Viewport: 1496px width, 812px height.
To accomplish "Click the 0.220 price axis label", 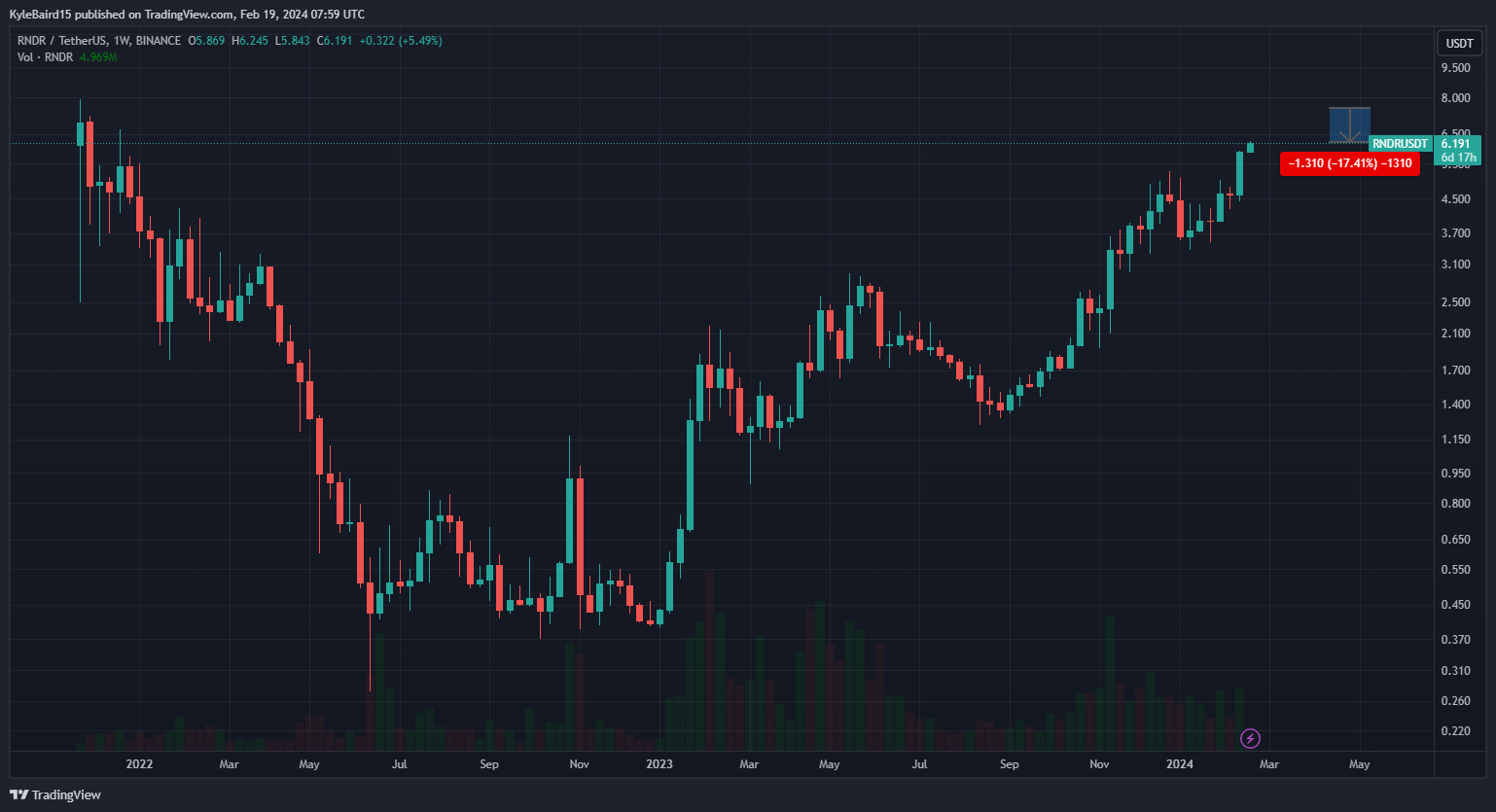I will [x=1456, y=731].
